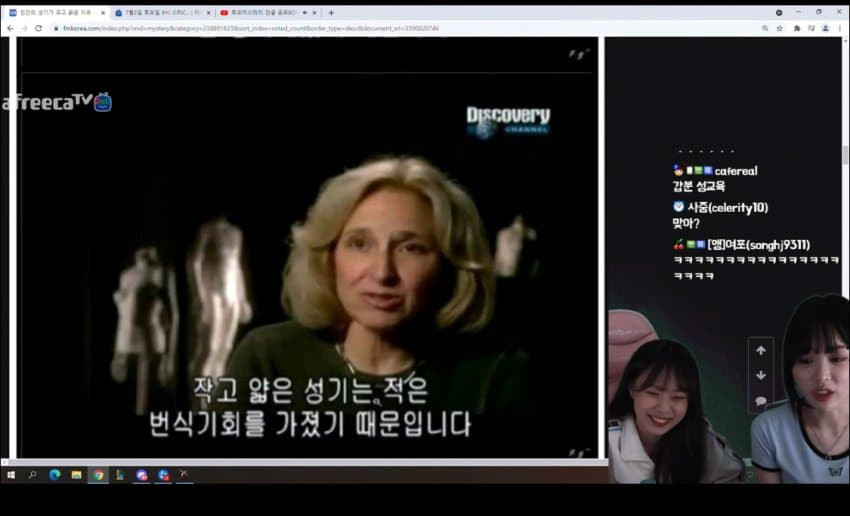
Task: Close the YouTube browser tab
Action: point(314,12)
